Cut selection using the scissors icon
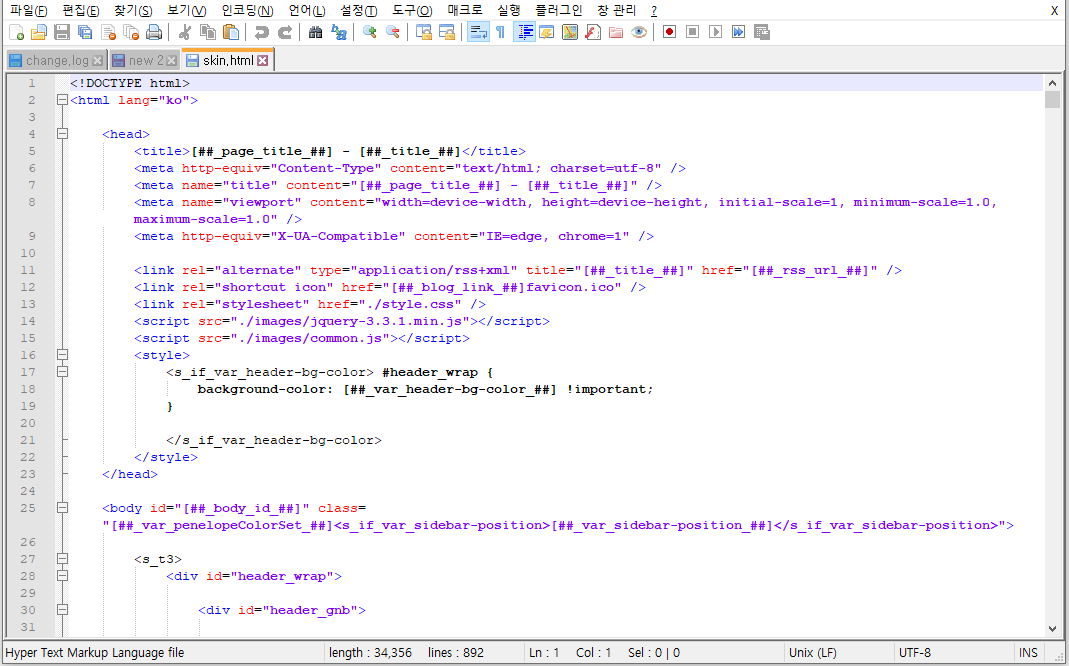Image resolution: width=1069 pixels, height=666 pixels. click(184, 32)
